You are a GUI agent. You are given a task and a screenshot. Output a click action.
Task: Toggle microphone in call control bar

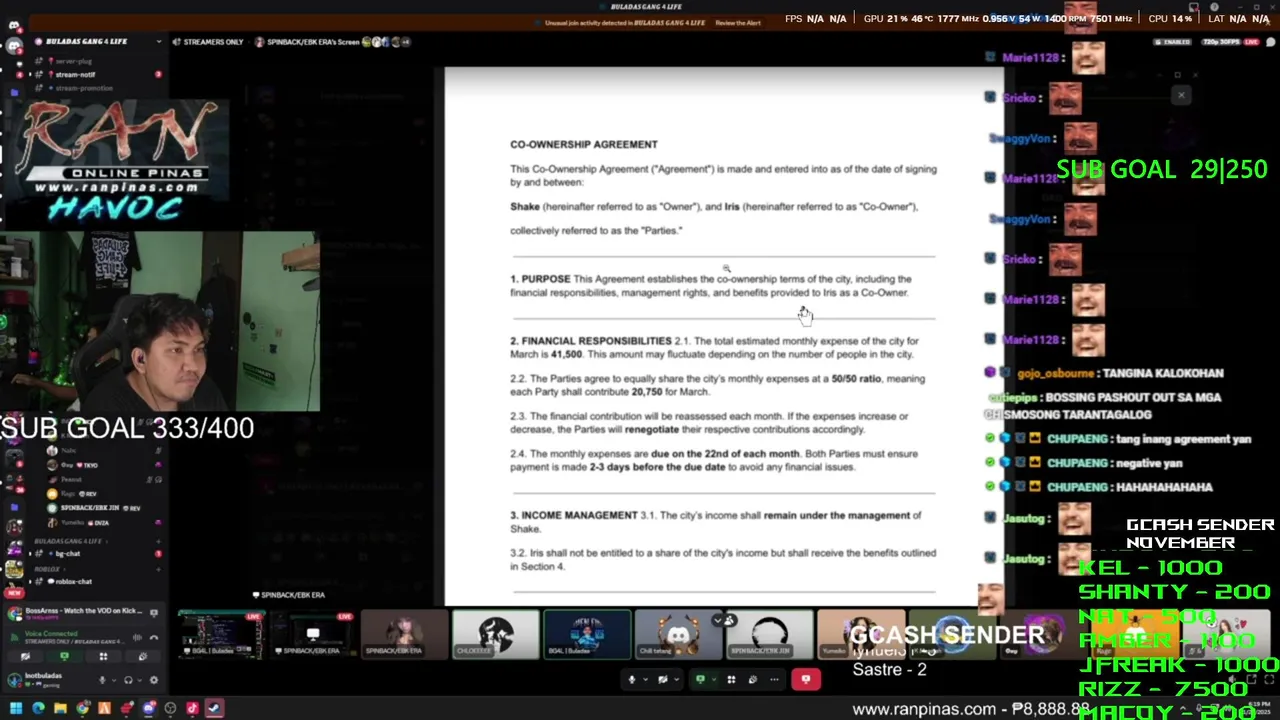(632, 680)
